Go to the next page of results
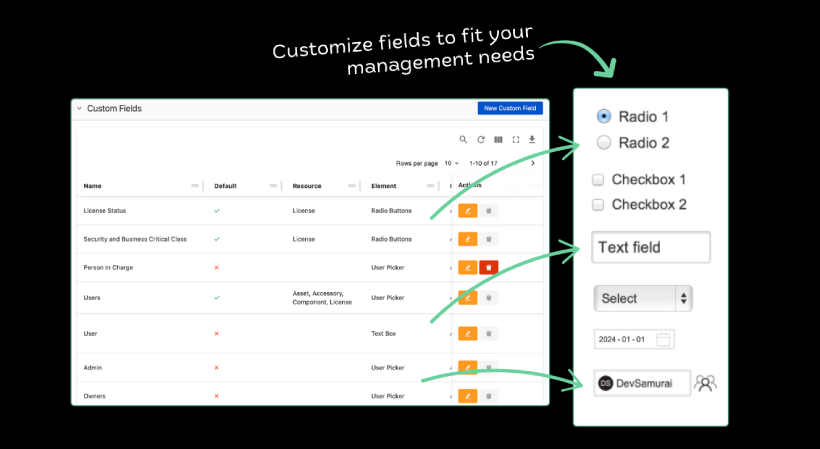The height and width of the screenshot is (449, 820). point(533,163)
